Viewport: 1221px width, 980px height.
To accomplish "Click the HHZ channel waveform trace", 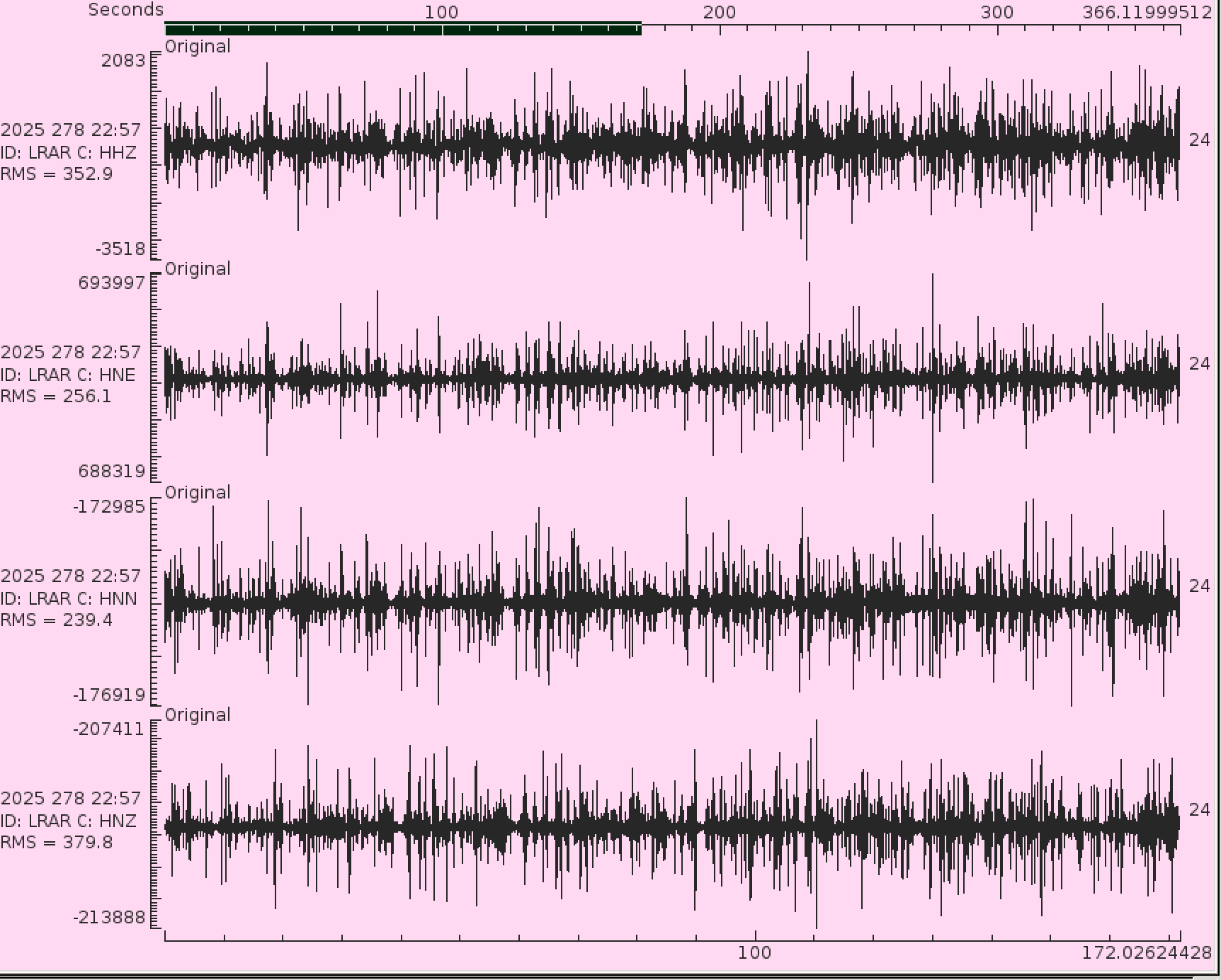I will coord(671,145).
